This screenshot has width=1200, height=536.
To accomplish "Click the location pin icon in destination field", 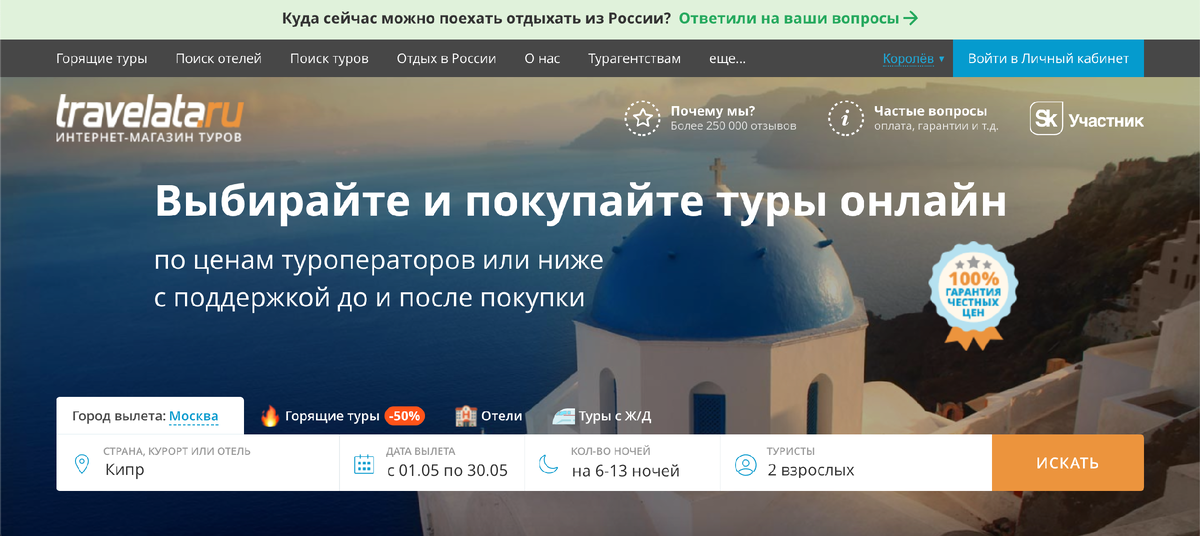I will tap(83, 464).
